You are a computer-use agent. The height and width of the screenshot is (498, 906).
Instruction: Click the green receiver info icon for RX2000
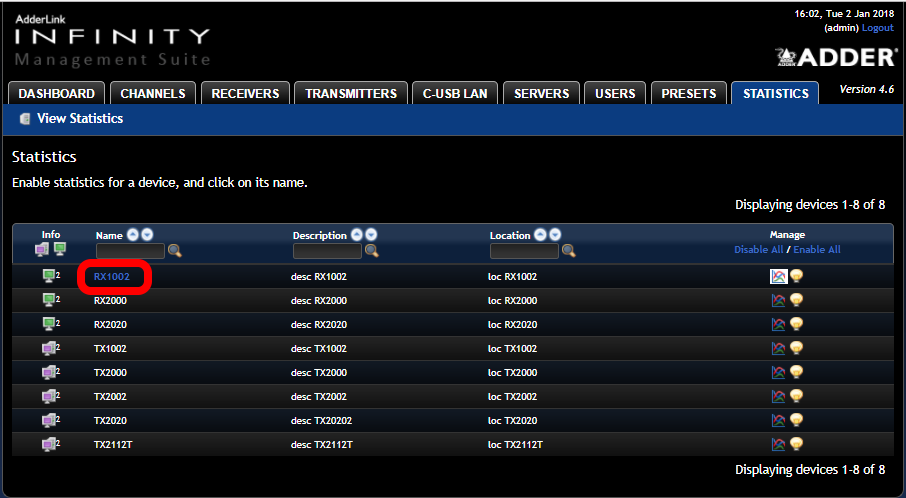pyautogui.click(x=51, y=300)
